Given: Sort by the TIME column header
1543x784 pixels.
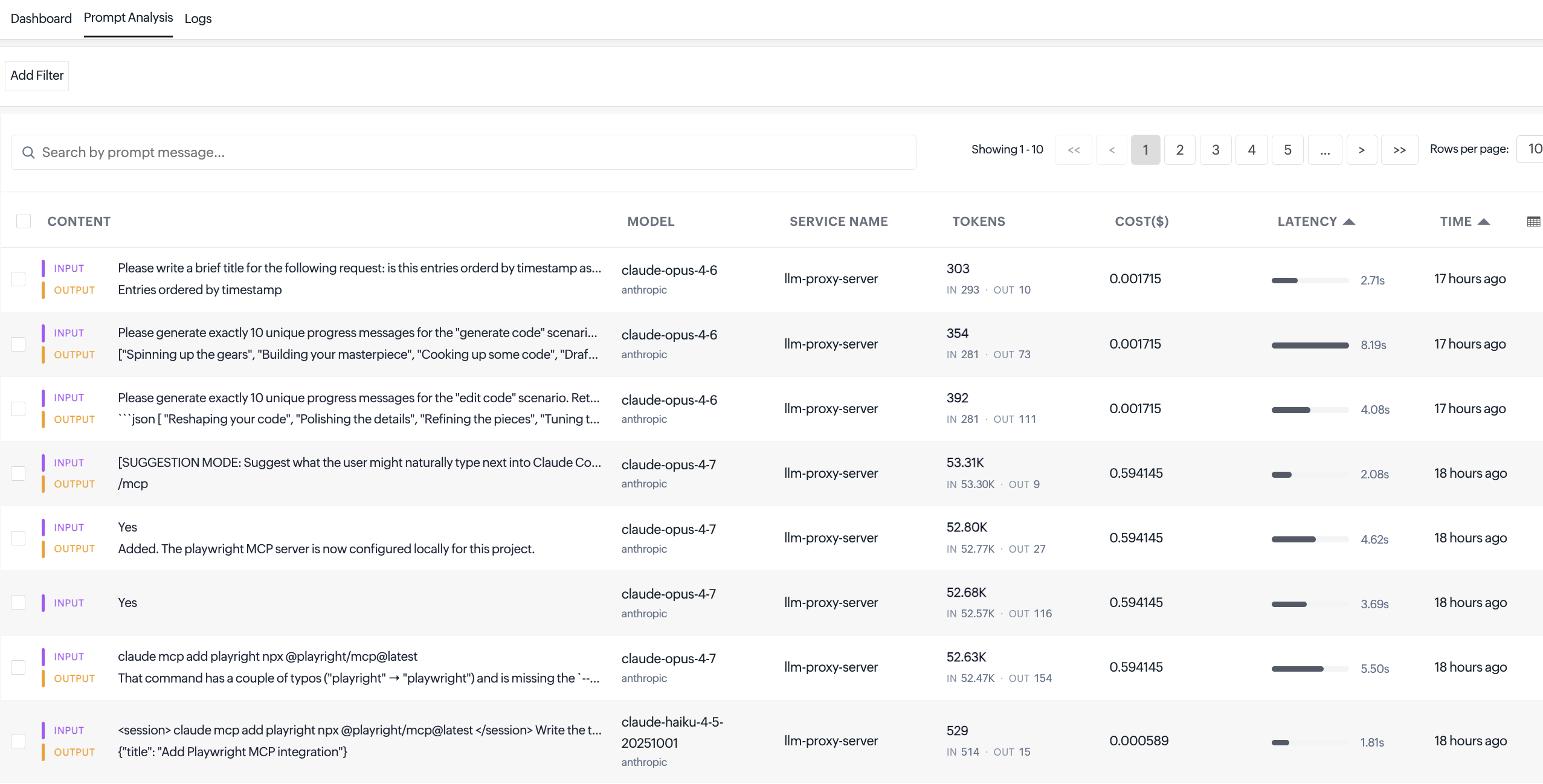Looking at the screenshot, I should 1455,222.
